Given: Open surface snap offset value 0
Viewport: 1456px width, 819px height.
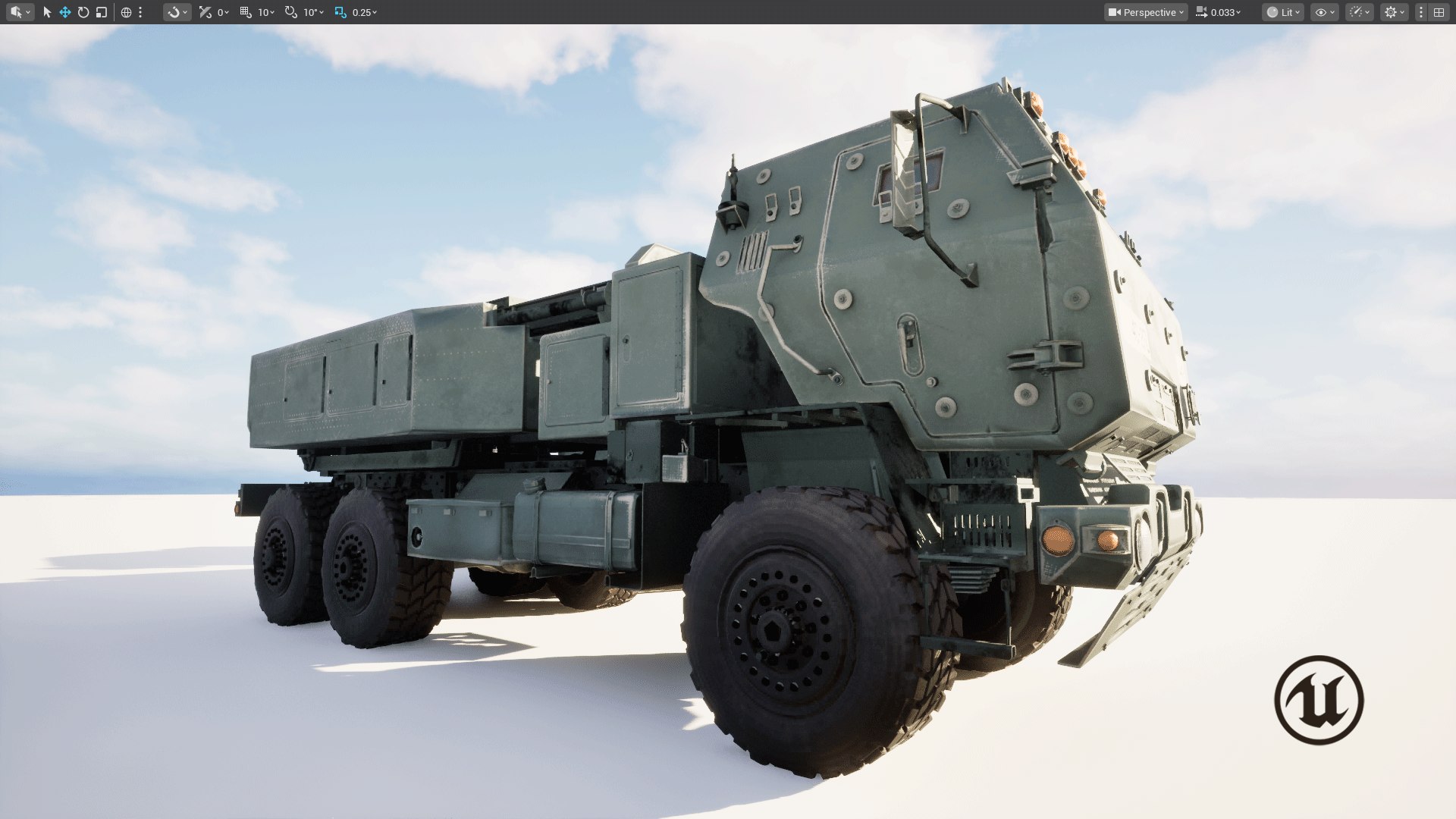Looking at the screenshot, I should pyautogui.click(x=223, y=12).
